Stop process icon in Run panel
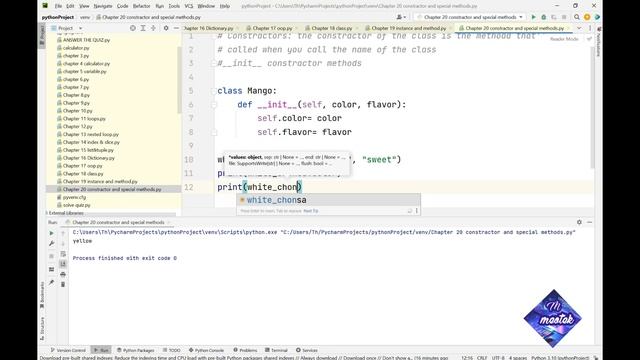 [x=51, y=256]
